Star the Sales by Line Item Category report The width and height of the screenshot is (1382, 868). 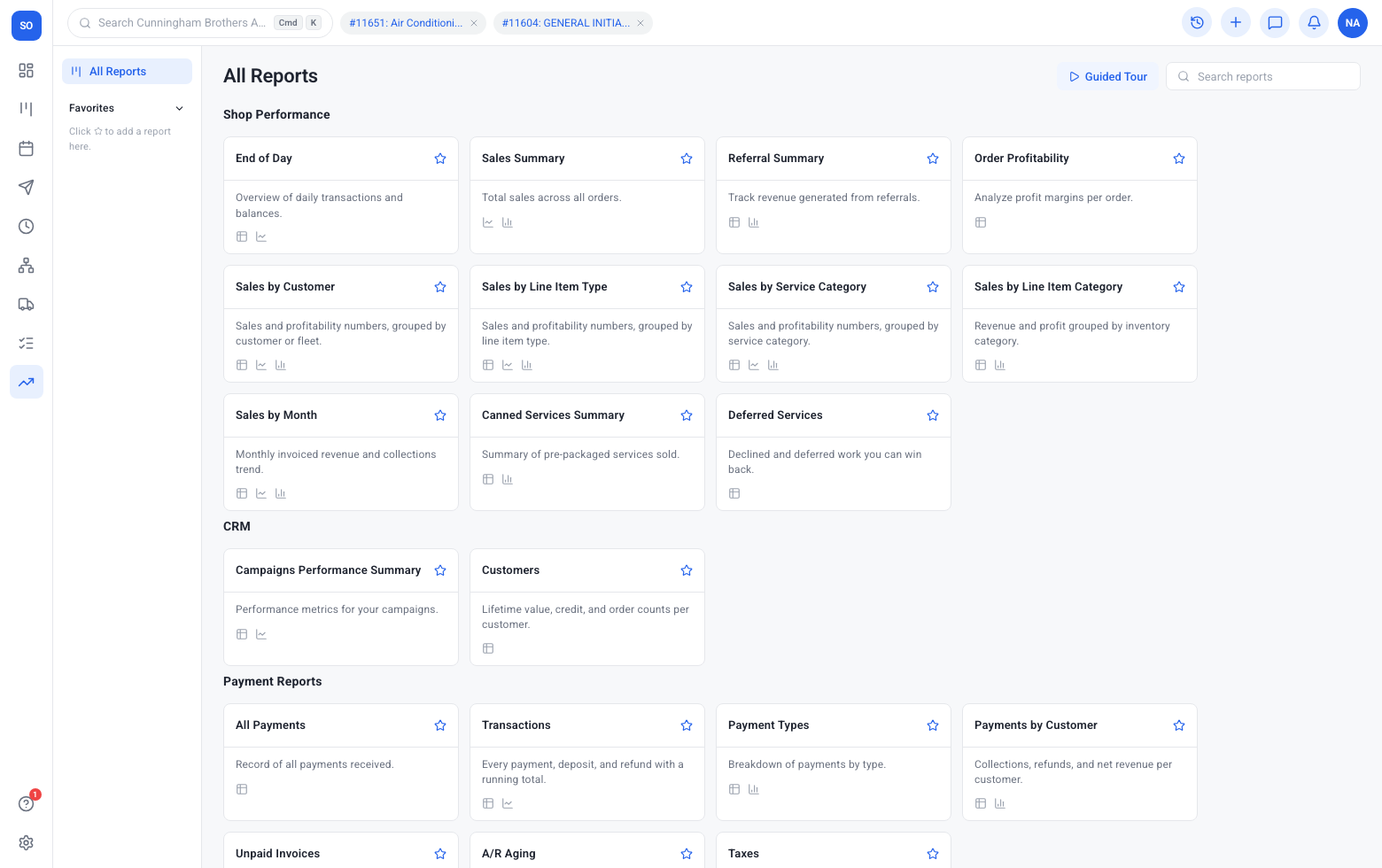coord(1179,287)
